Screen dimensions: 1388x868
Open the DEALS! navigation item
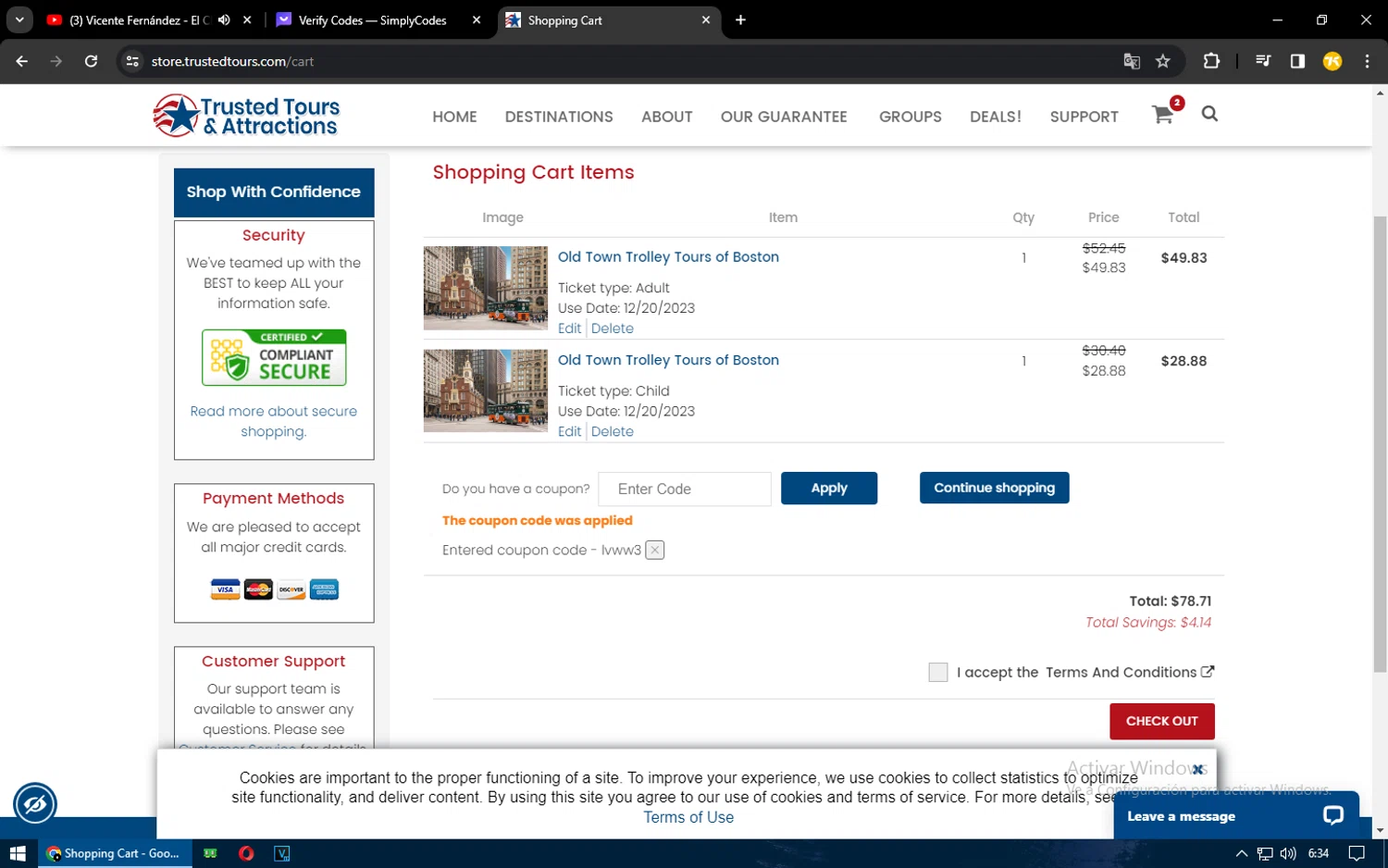[996, 117]
